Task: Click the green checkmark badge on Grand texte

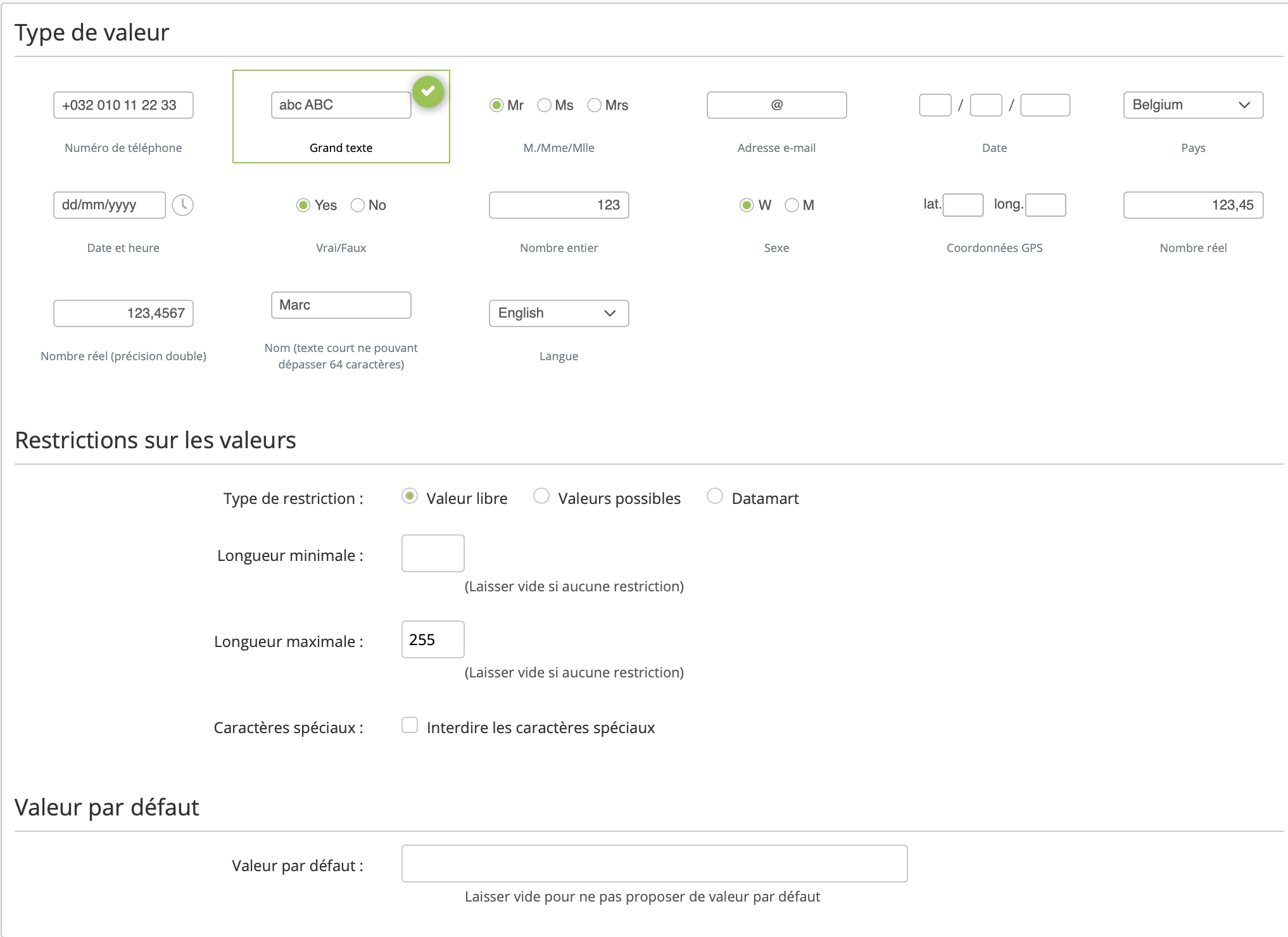Action: pos(428,92)
